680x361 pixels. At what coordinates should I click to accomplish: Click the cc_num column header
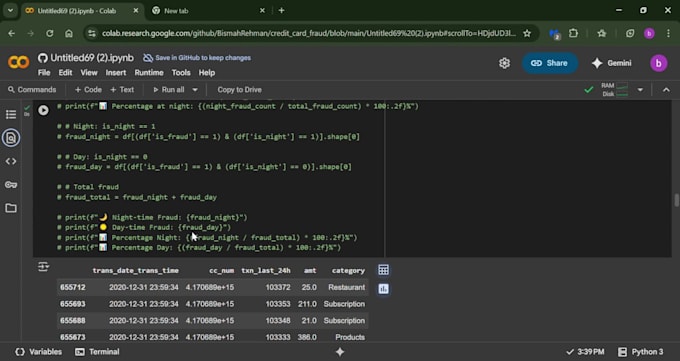point(222,270)
